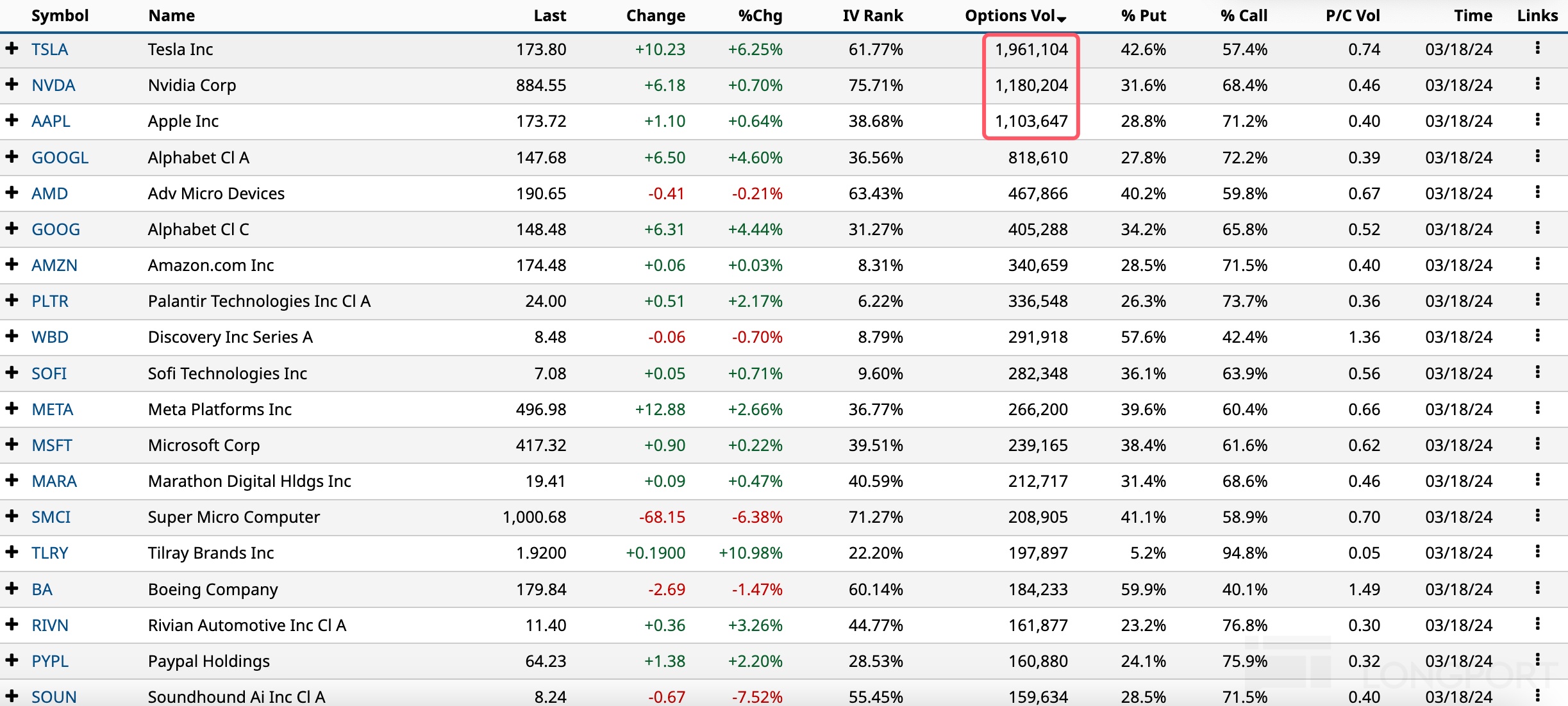Open three-dot links menu for SMCI
This screenshot has width=1568, height=706.
[x=1537, y=516]
